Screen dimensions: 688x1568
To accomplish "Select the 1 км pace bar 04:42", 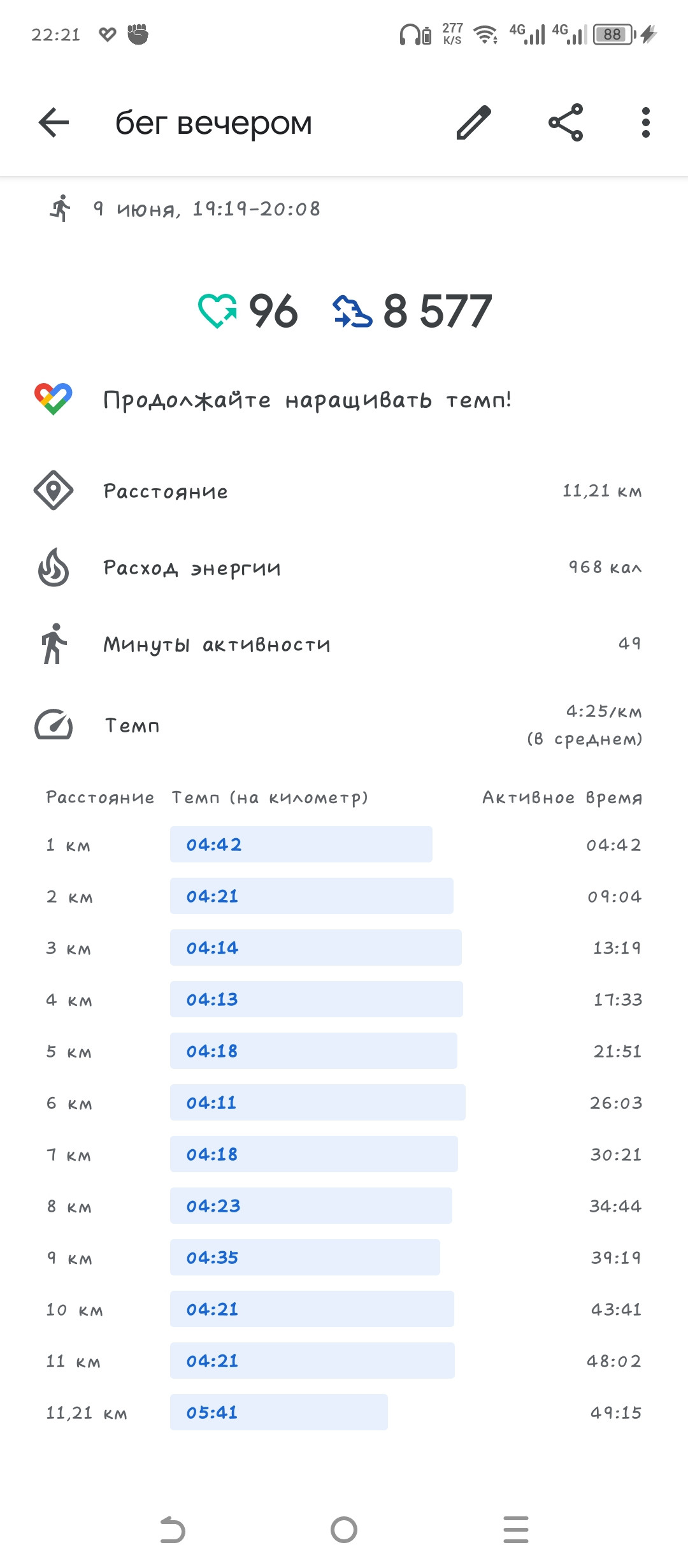I will click(301, 845).
